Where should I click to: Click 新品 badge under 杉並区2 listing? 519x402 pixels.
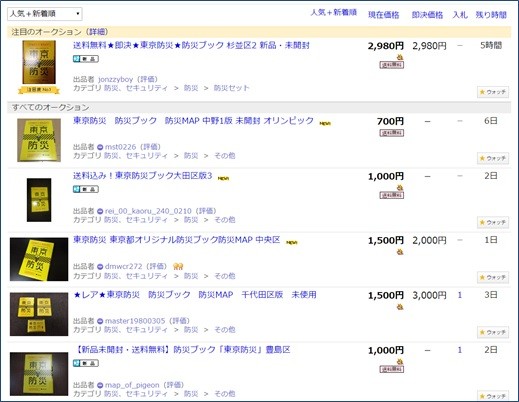tap(86, 59)
